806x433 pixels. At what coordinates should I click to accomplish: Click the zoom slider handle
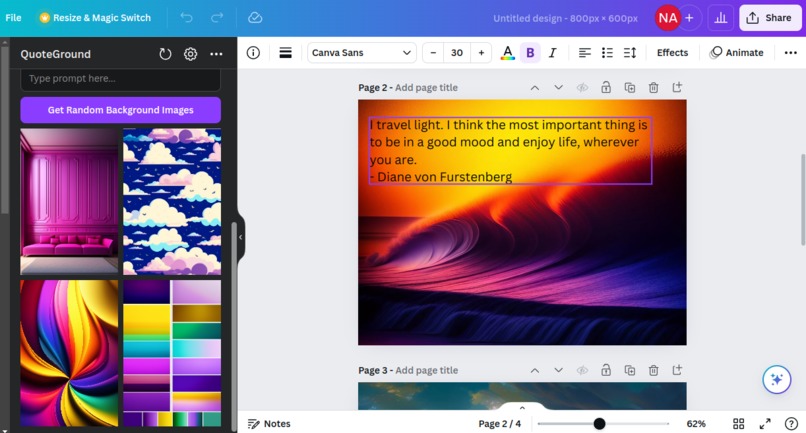tap(599, 424)
